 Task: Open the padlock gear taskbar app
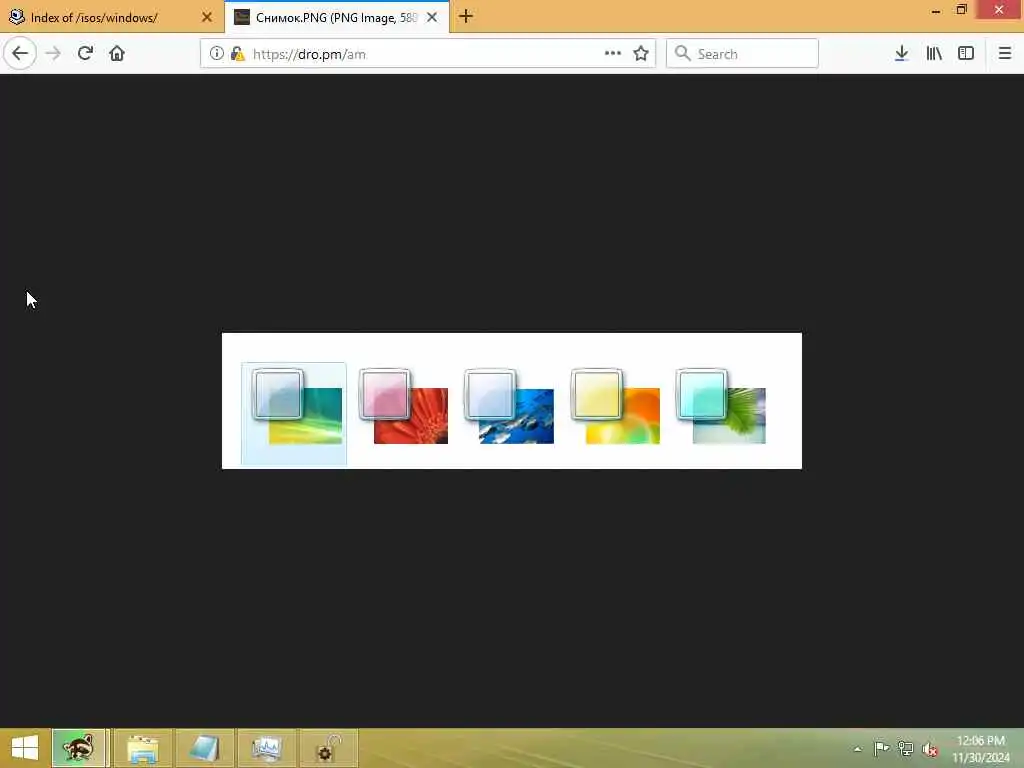(328, 748)
